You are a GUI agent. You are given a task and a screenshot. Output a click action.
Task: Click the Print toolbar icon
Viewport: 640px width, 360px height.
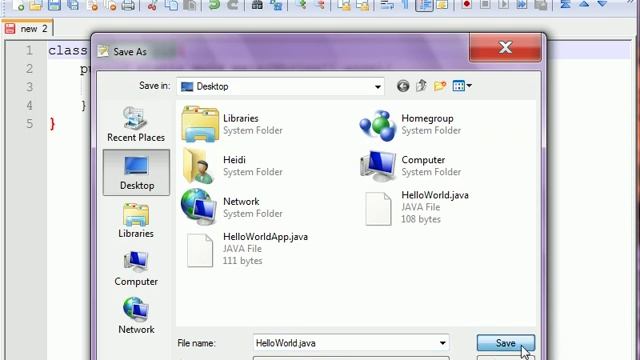point(128,4)
